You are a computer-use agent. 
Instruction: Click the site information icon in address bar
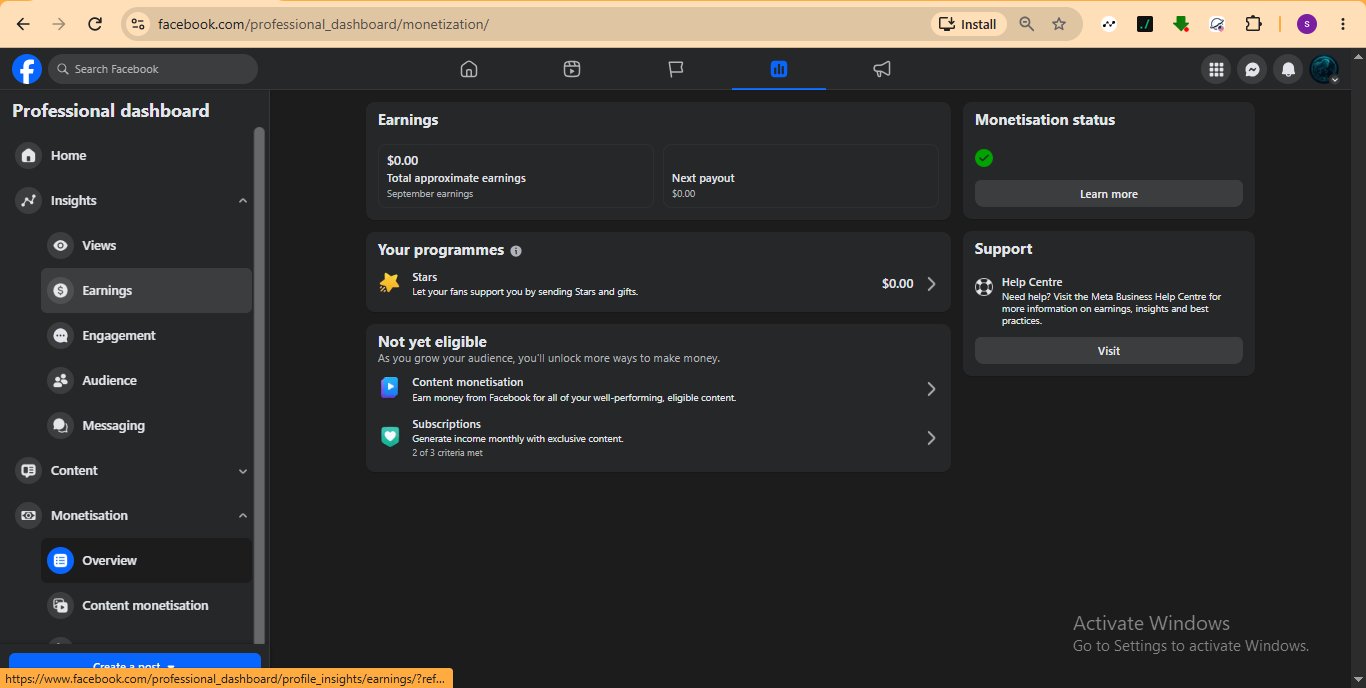pyautogui.click(x=138, y=24)
